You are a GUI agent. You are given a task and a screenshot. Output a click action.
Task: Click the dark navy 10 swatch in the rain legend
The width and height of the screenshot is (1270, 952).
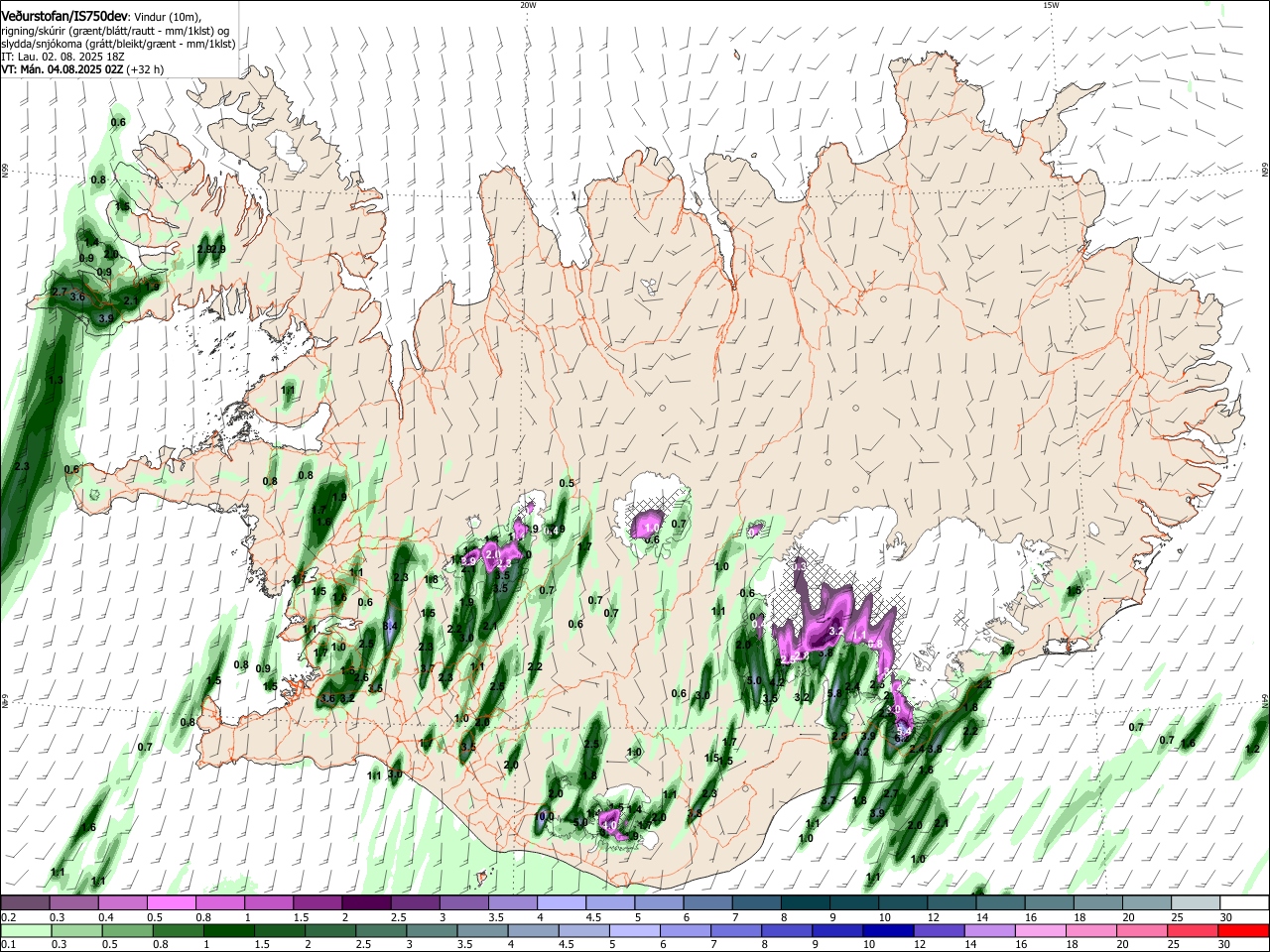(886, 930)
